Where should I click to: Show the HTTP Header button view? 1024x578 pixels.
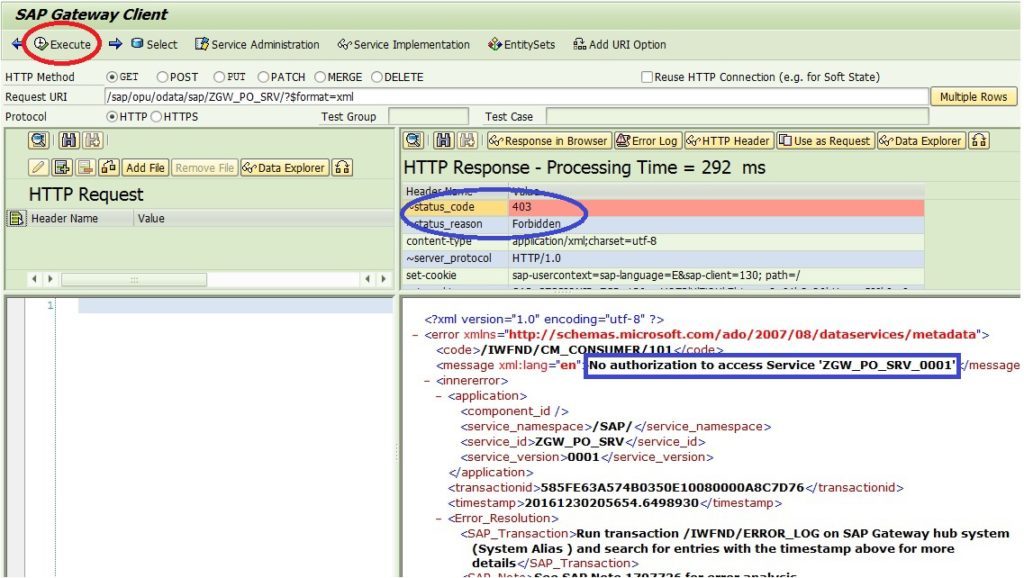coord(728,140)
